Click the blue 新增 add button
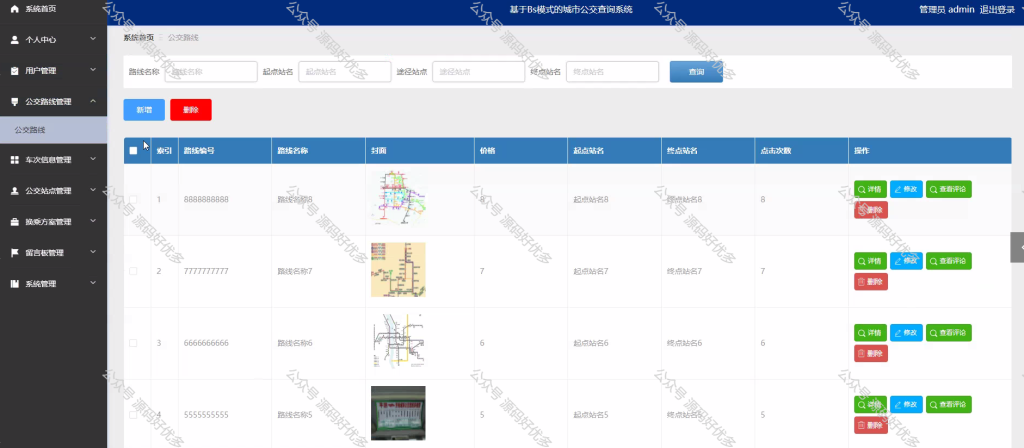 144,110
